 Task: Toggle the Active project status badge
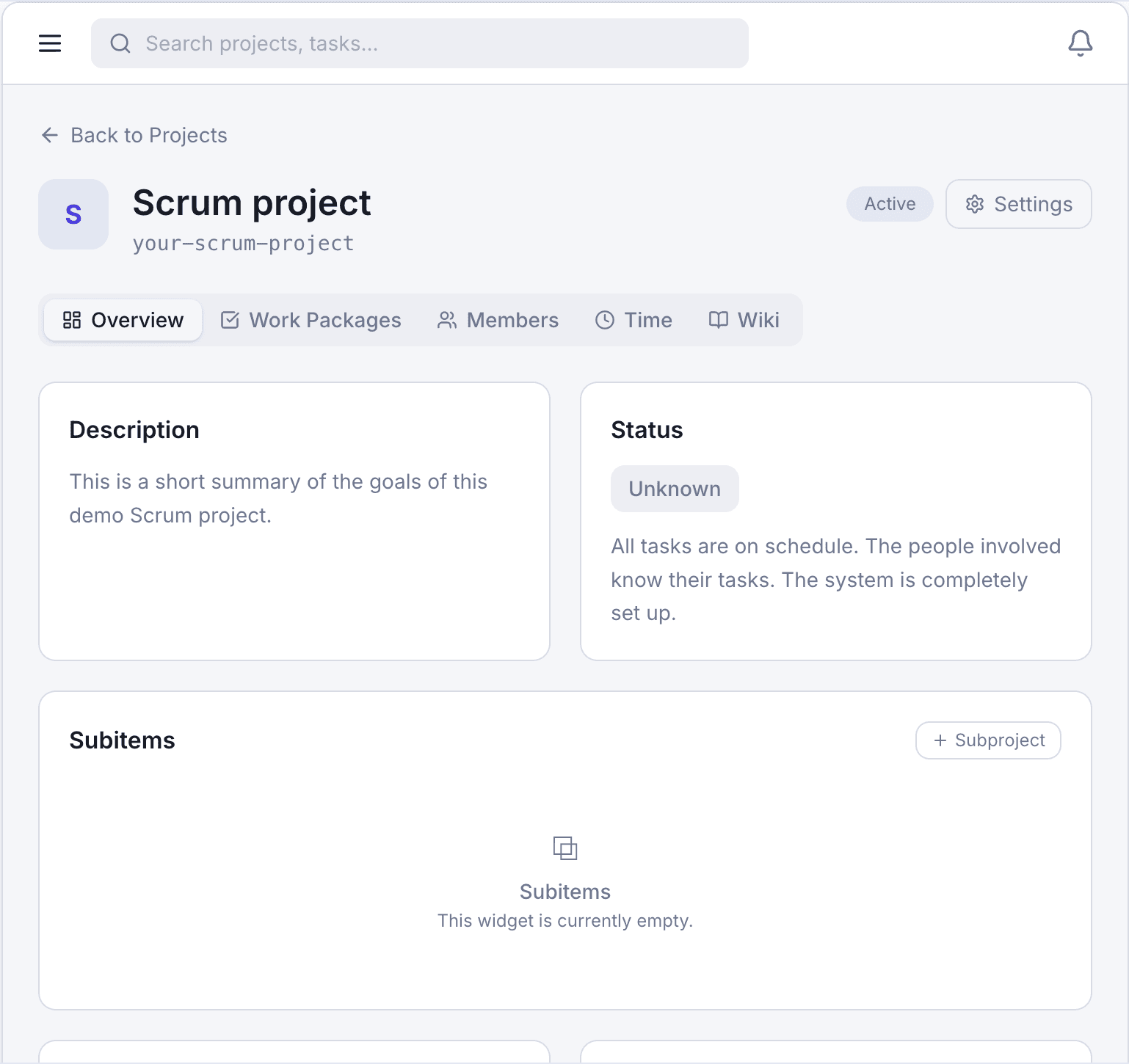(890, 204)
